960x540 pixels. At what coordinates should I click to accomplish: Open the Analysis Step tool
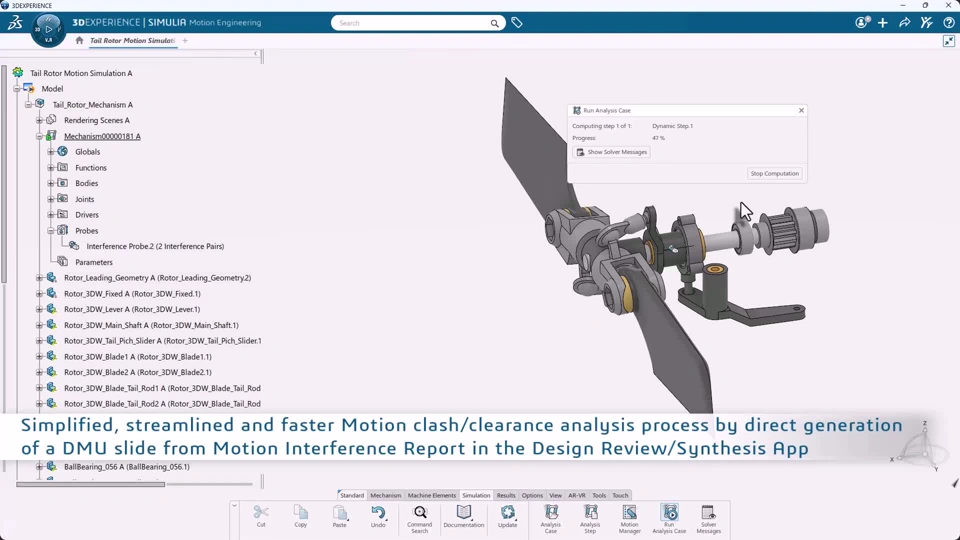(590, 519)
